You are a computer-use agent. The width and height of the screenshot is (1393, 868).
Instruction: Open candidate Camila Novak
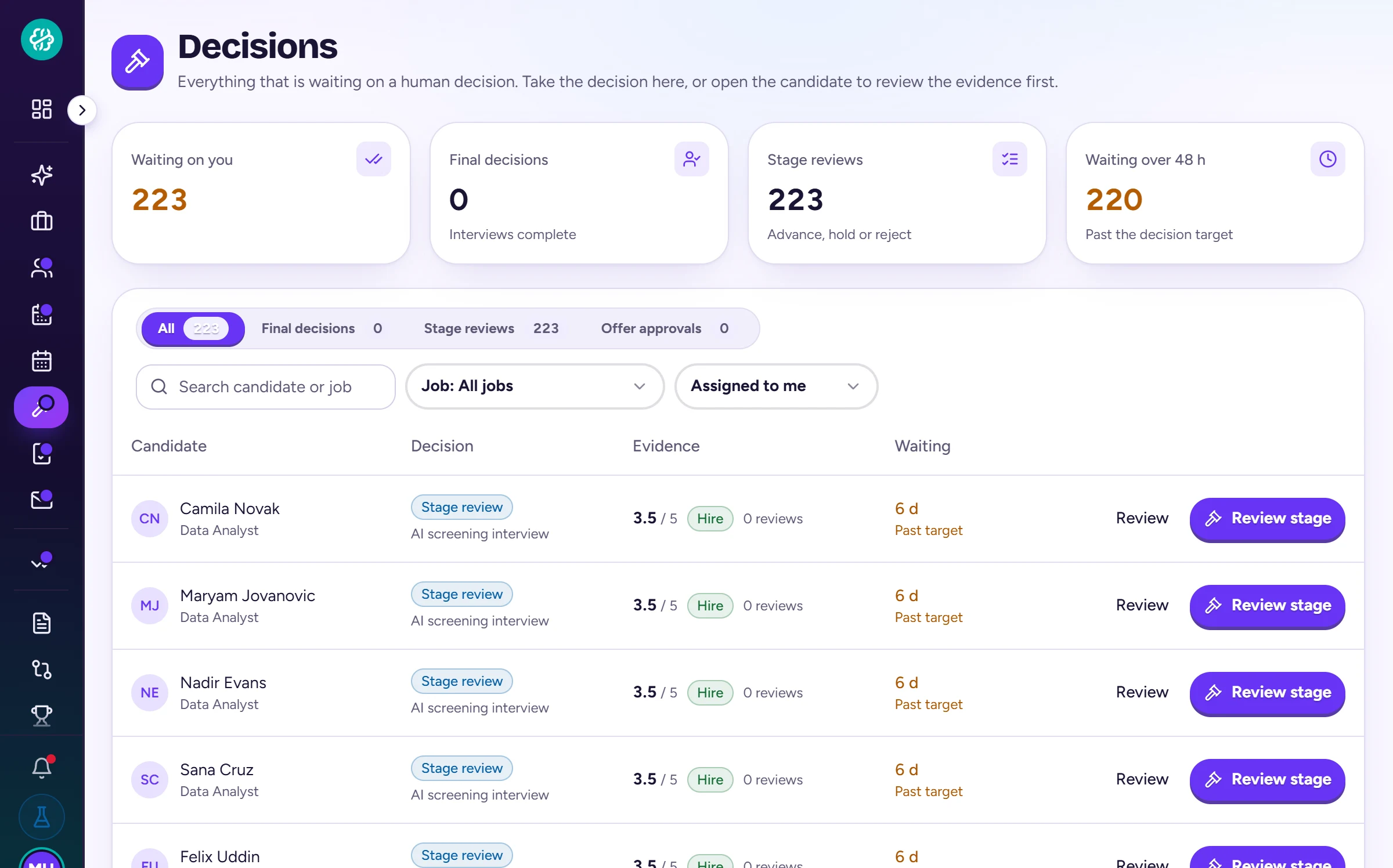(x=230, y=509)
